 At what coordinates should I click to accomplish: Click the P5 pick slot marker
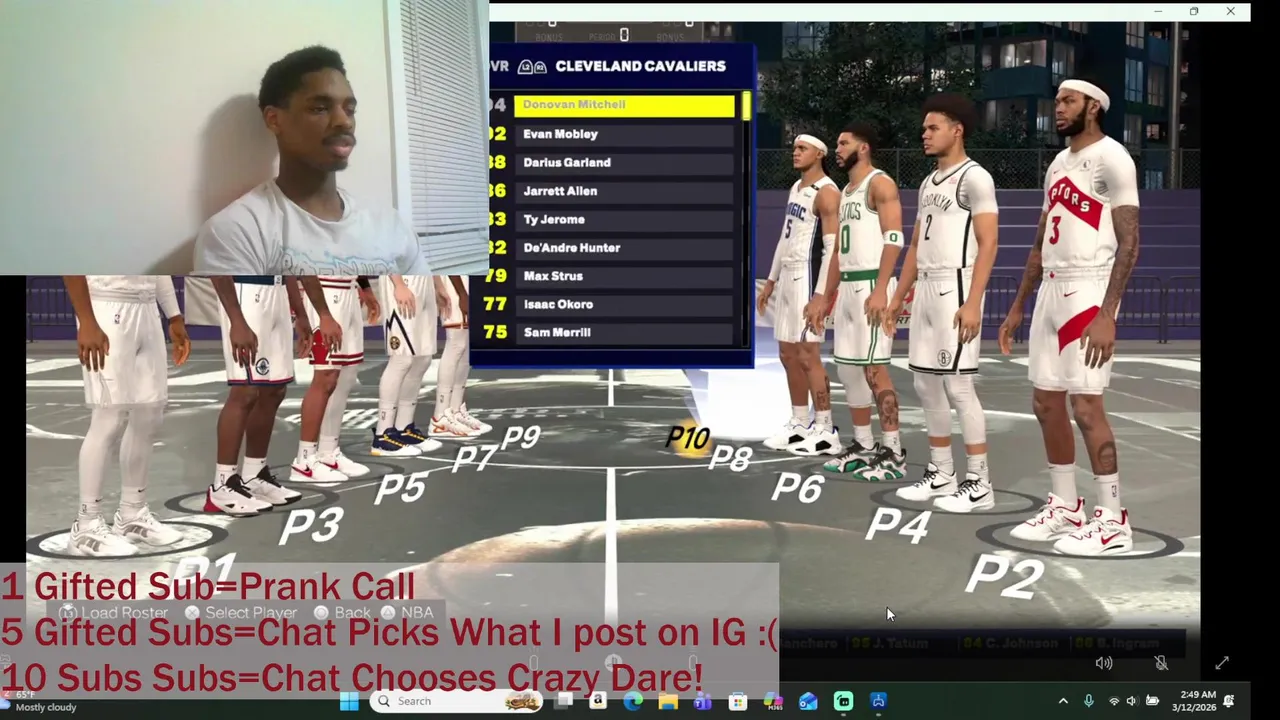coord(400,488)
